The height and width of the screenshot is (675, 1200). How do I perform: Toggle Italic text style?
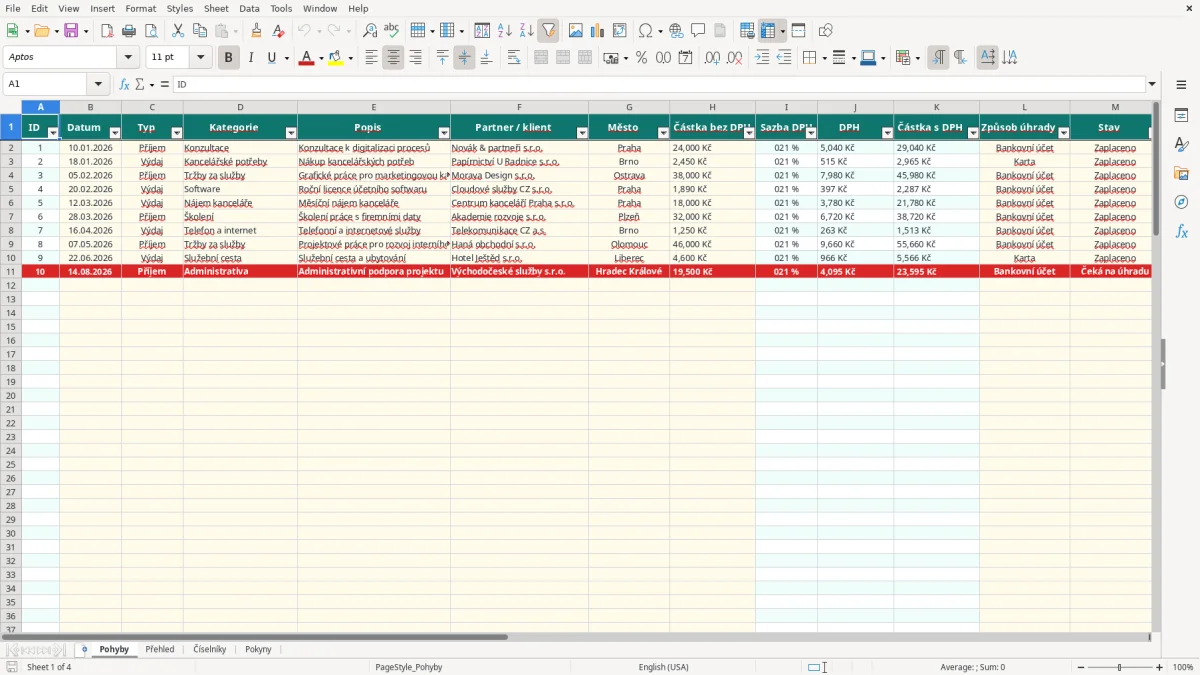[250, 58]
